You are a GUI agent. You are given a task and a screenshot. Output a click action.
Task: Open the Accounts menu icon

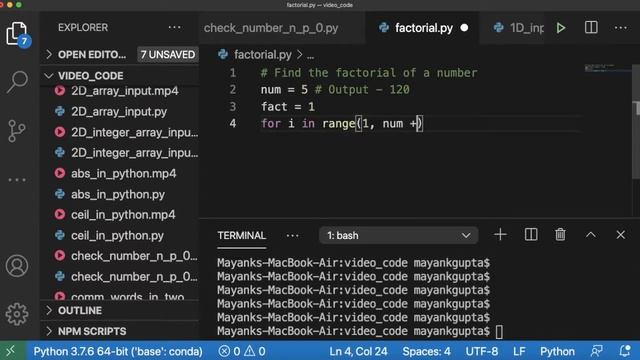pos(17,266)
